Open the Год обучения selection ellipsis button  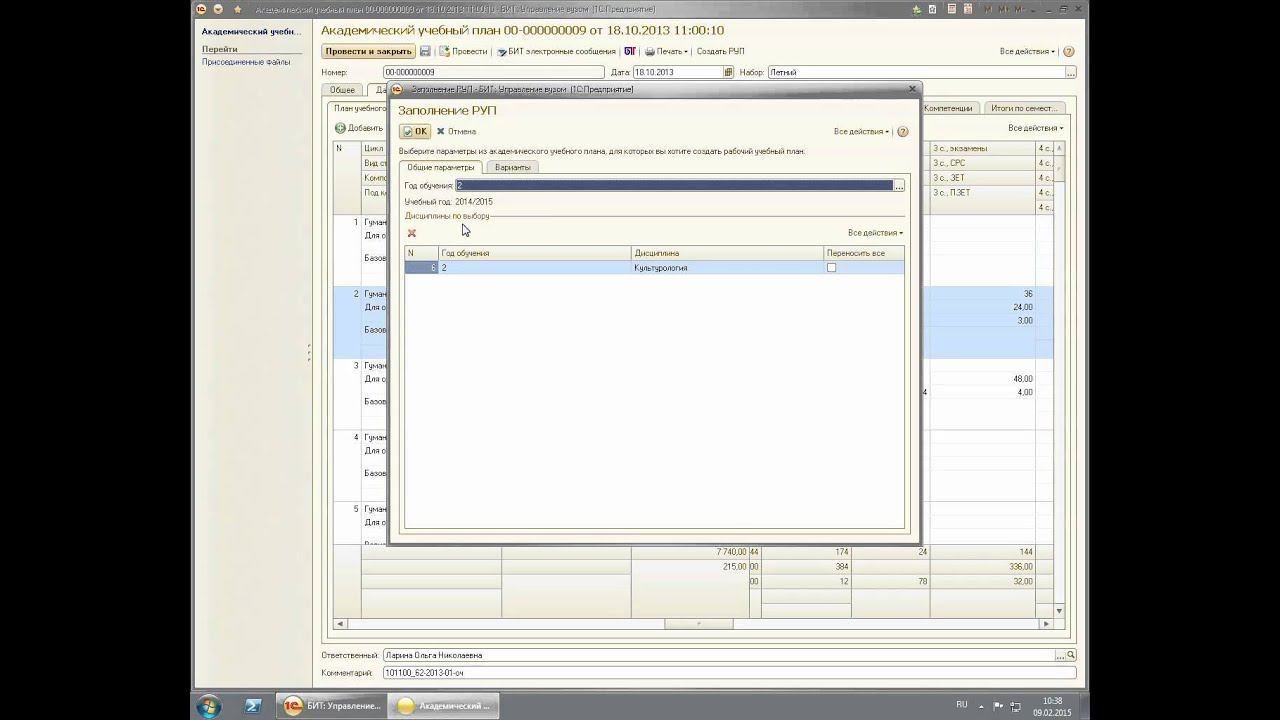click(x=899, y=185)
